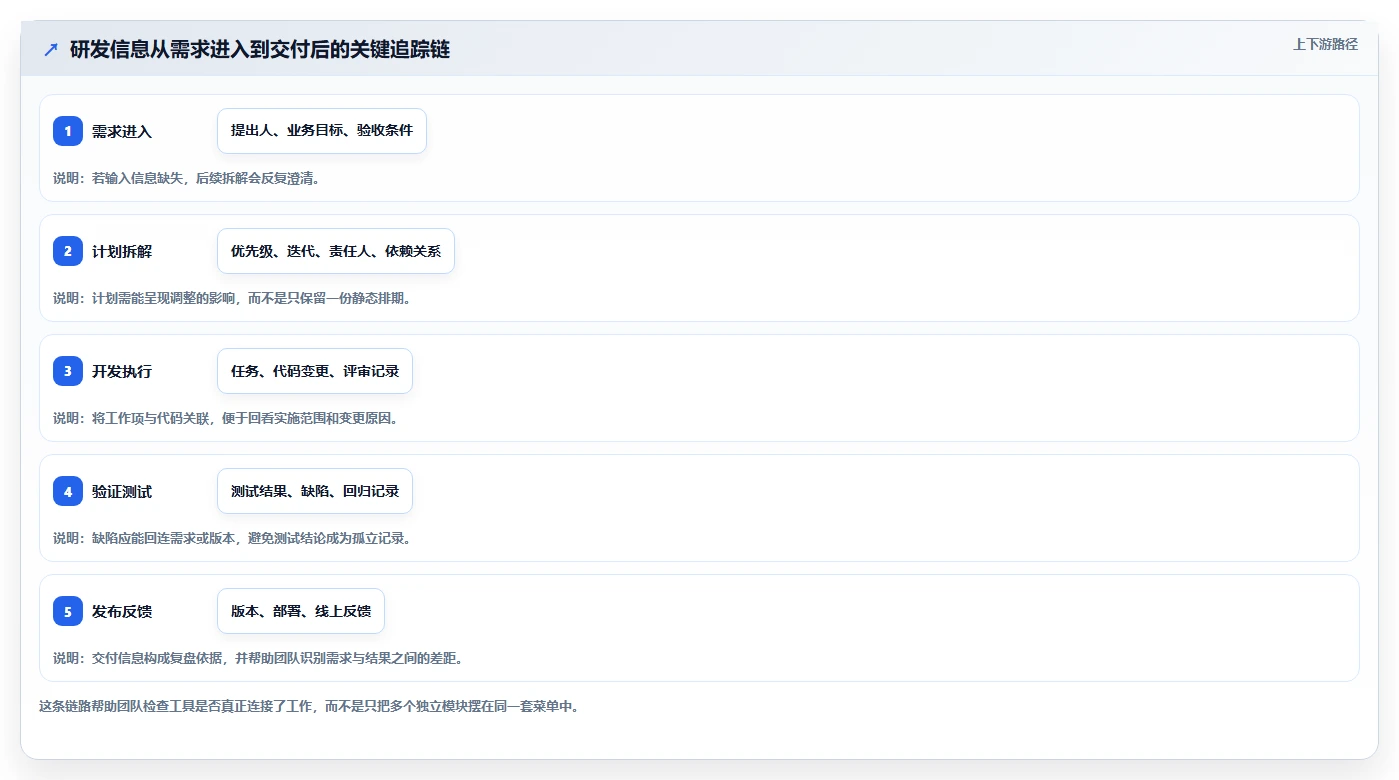Click the heading 研发信息从需求进入到交付后的关键追踪链
The height and width of the screenshot is (780, 1399).
coord(260,49)
